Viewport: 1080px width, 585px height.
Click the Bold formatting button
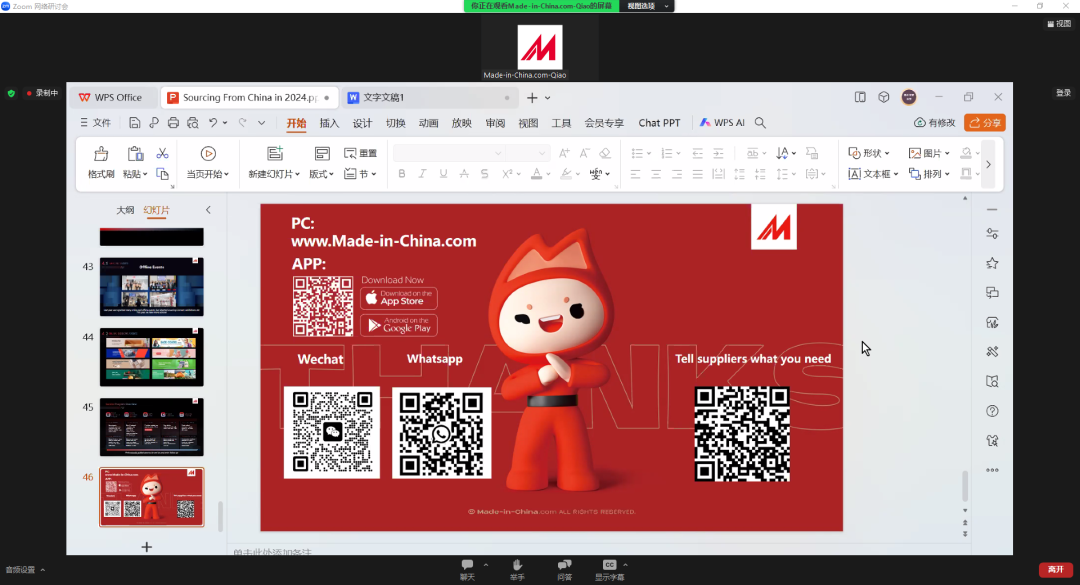(402, 174)
